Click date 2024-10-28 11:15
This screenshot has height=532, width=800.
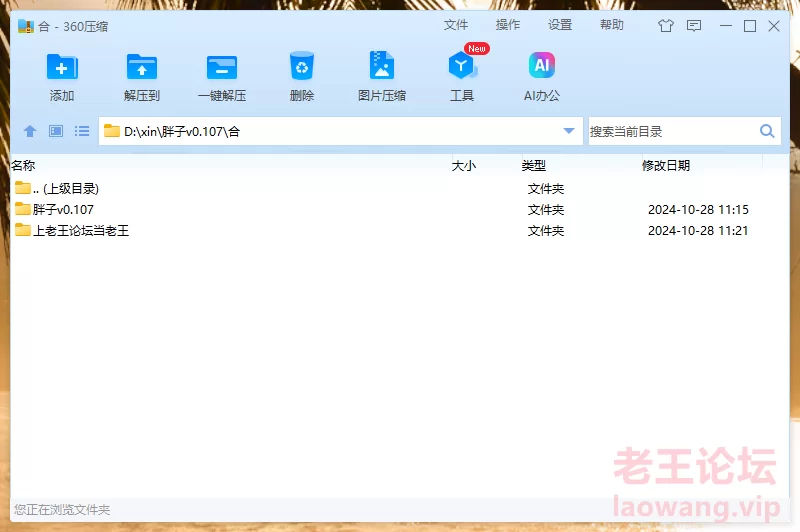pos(698,210)
